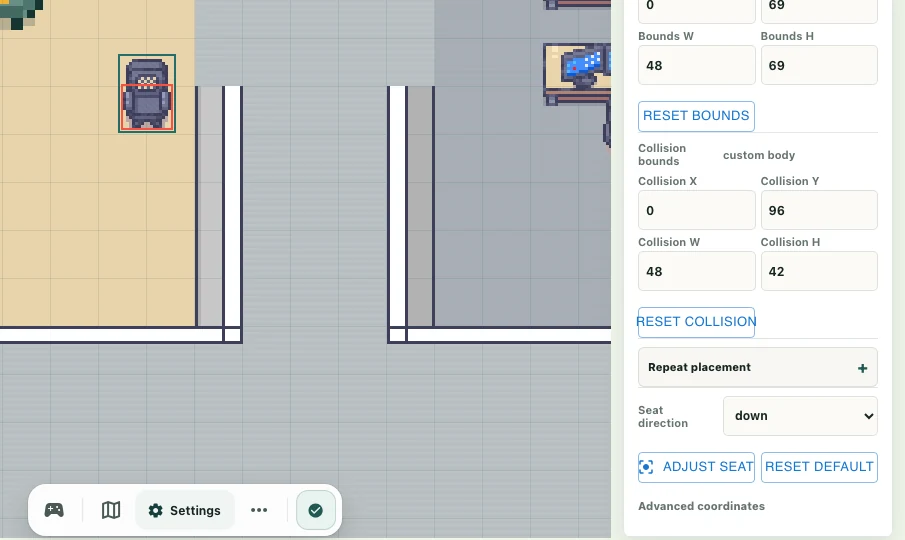Expand the Repeat placement section

pyautogui.click(x=758, y=368)
